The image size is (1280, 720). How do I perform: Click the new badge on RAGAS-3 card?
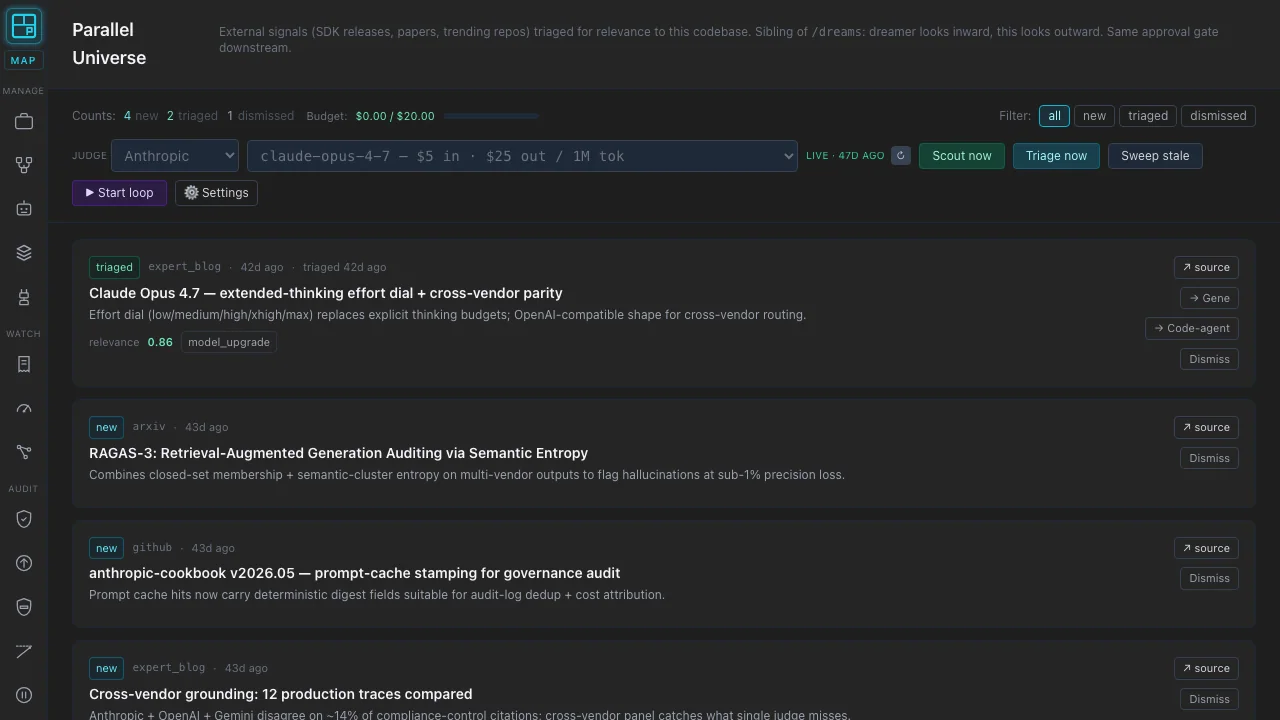[106, 427]
